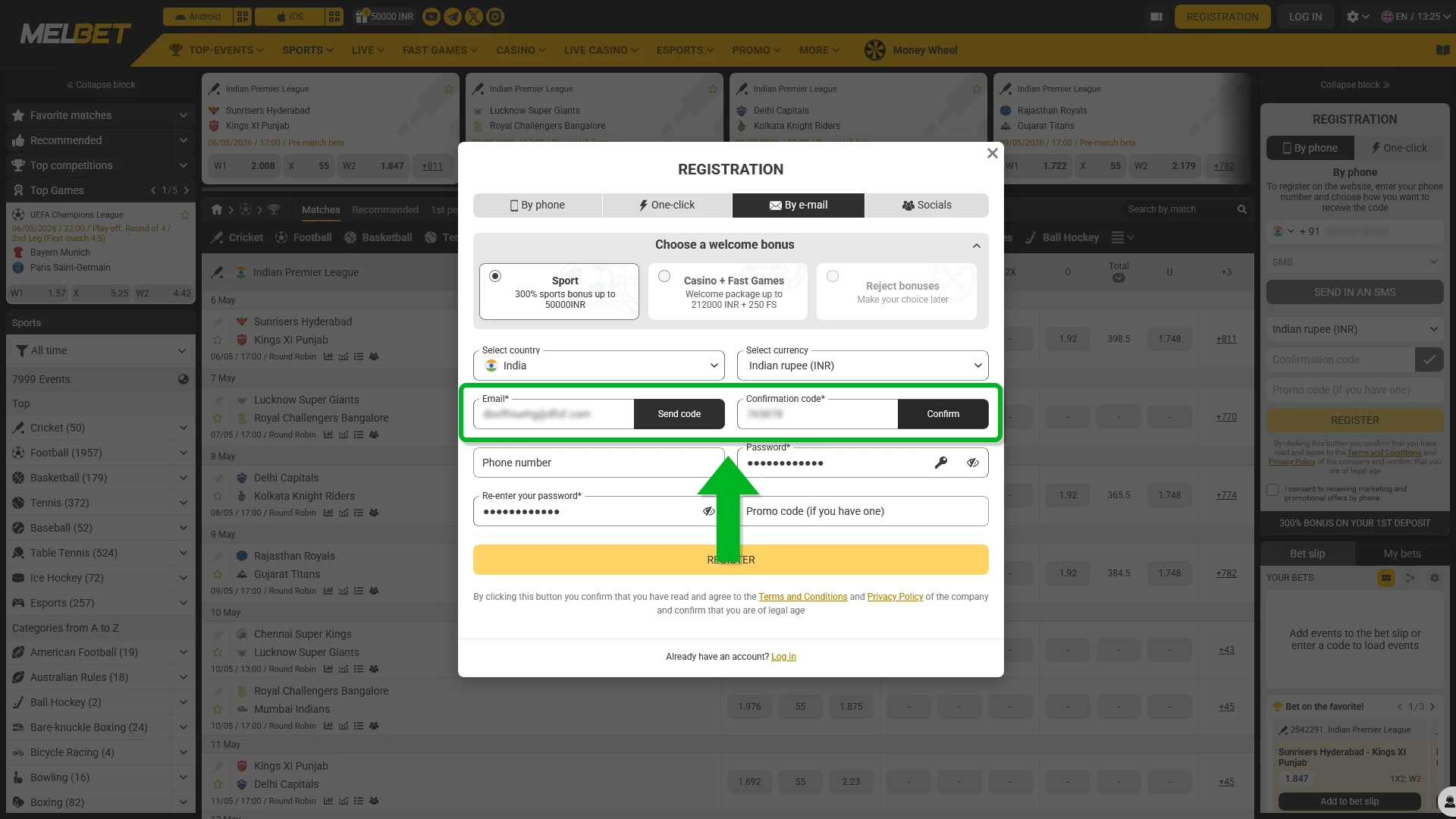Image resolution: width=1456 pixels, height=819 pixels.
Task: Select the Reject bonuses option
Action: pos(896,291)
